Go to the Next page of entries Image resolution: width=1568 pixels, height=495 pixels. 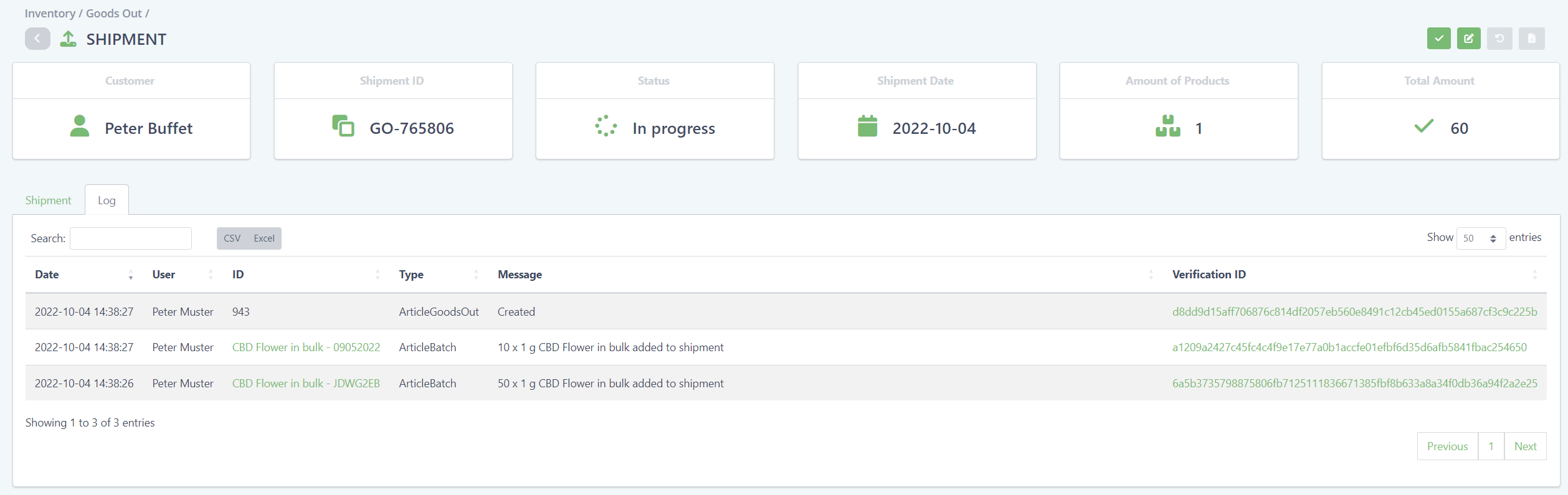1525,446
